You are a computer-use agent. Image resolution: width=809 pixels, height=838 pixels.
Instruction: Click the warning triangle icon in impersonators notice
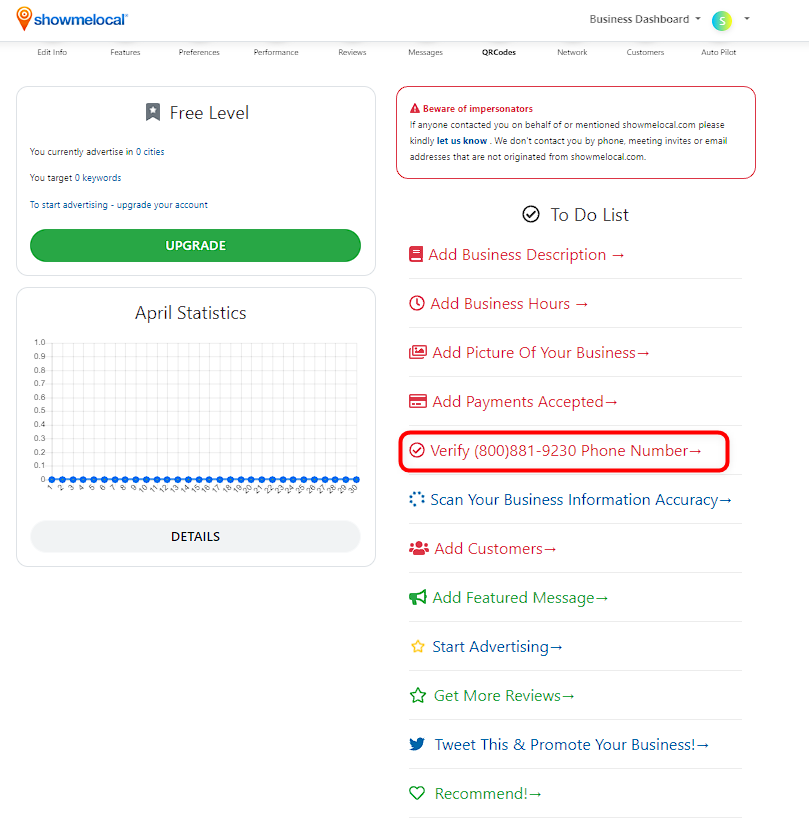pos(415,108)
